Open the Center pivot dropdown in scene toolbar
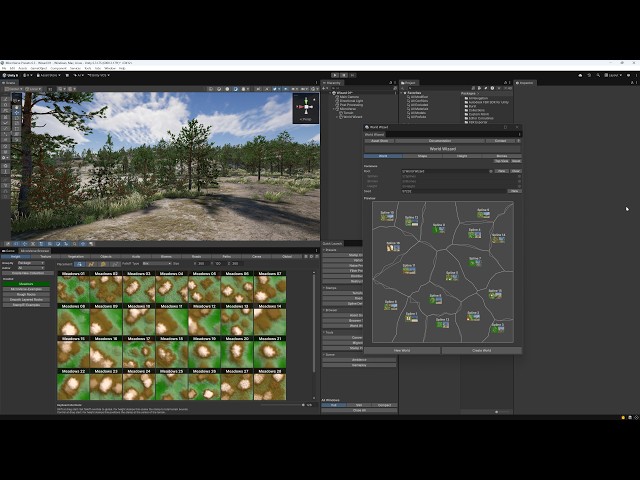 pyautogui.click(x=13, y=89)
